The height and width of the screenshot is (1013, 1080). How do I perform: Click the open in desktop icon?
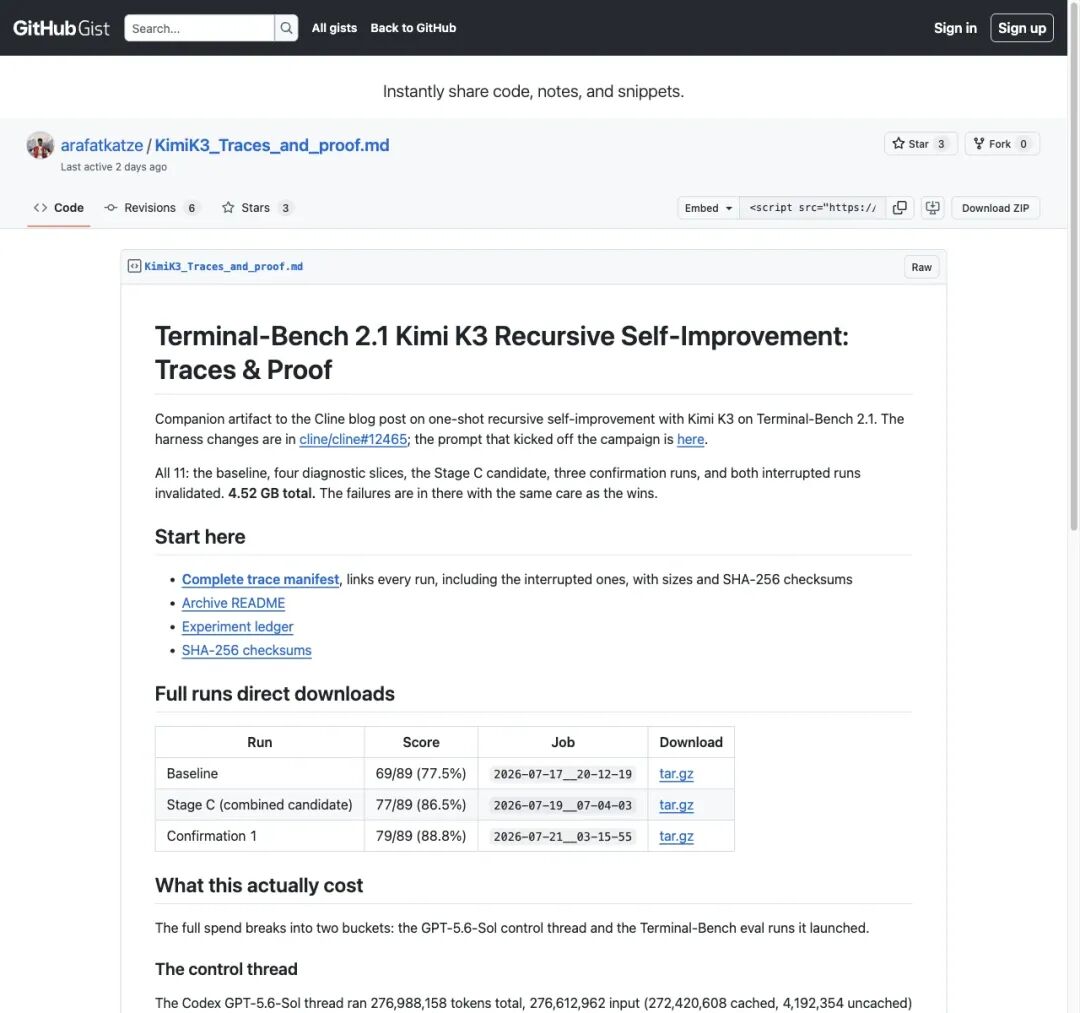933,208
